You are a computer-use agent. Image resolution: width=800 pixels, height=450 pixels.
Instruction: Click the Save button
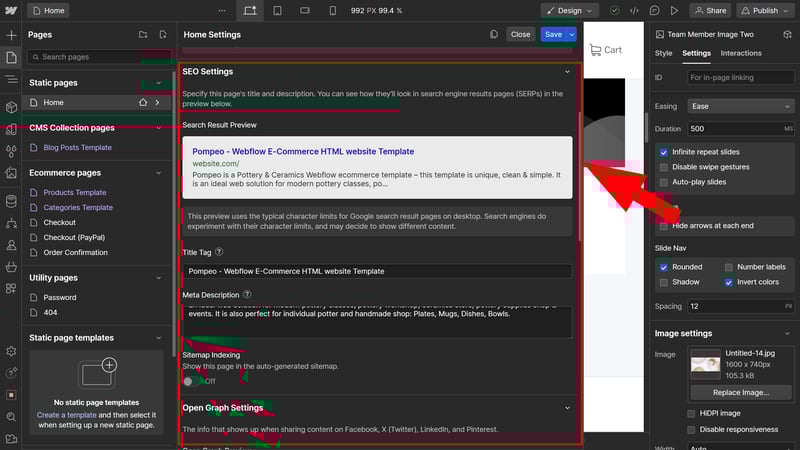point(552,34)
